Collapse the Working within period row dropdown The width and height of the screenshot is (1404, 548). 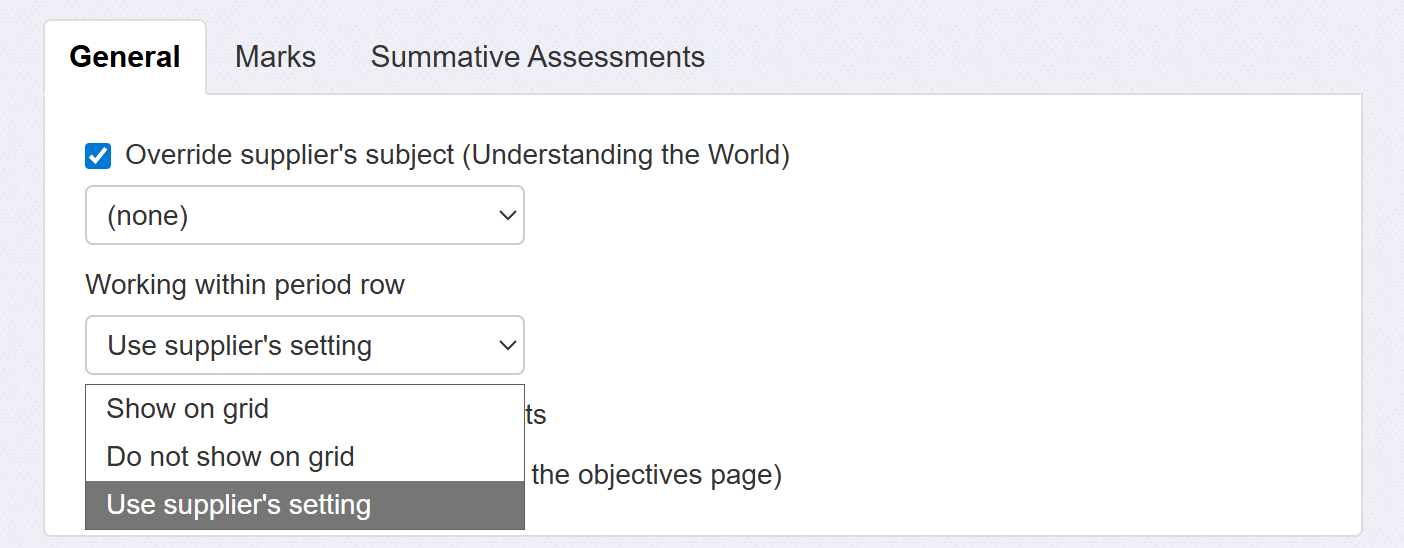click(x=304, y=345)
